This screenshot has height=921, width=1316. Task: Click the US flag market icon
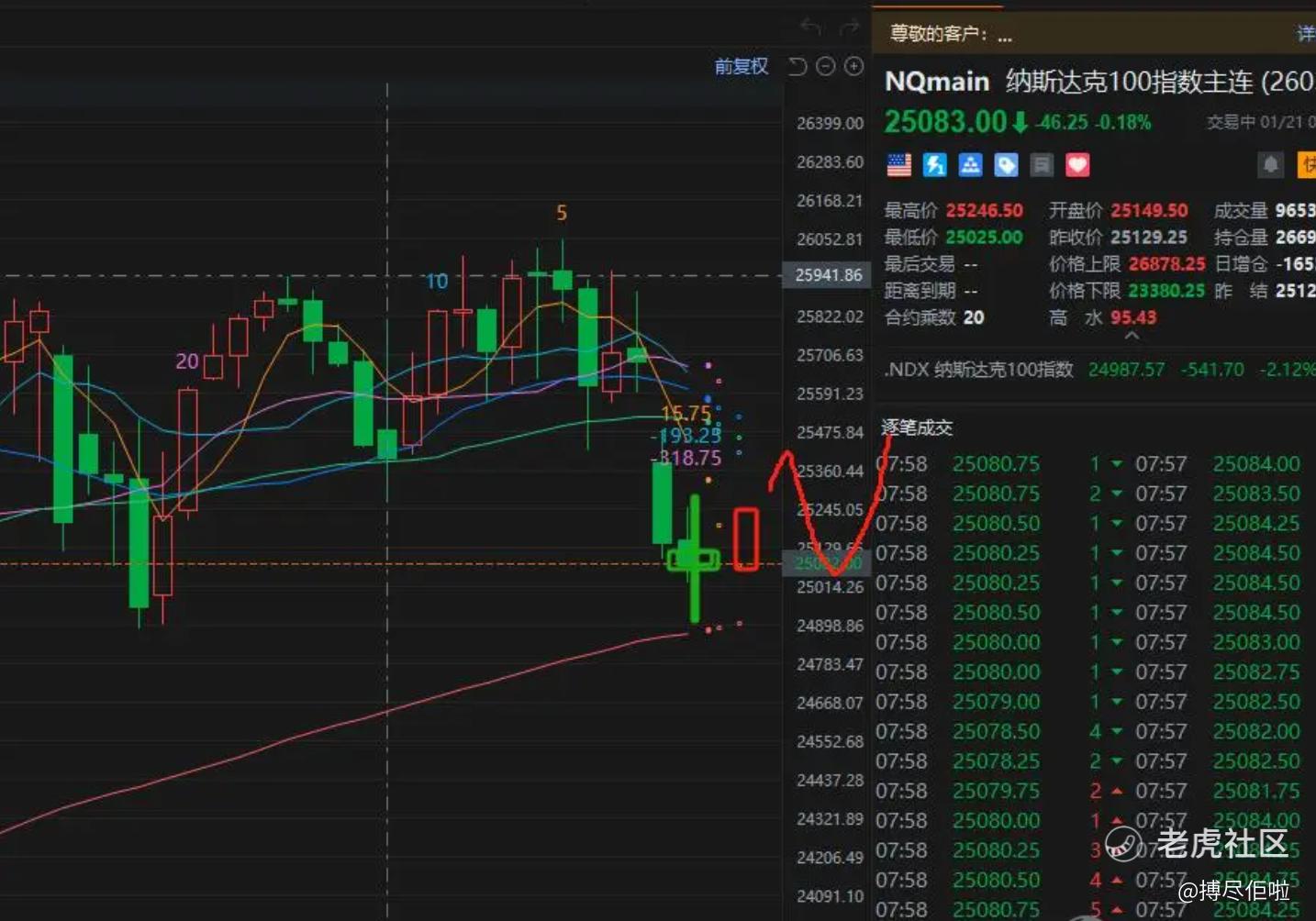point(899,165)
